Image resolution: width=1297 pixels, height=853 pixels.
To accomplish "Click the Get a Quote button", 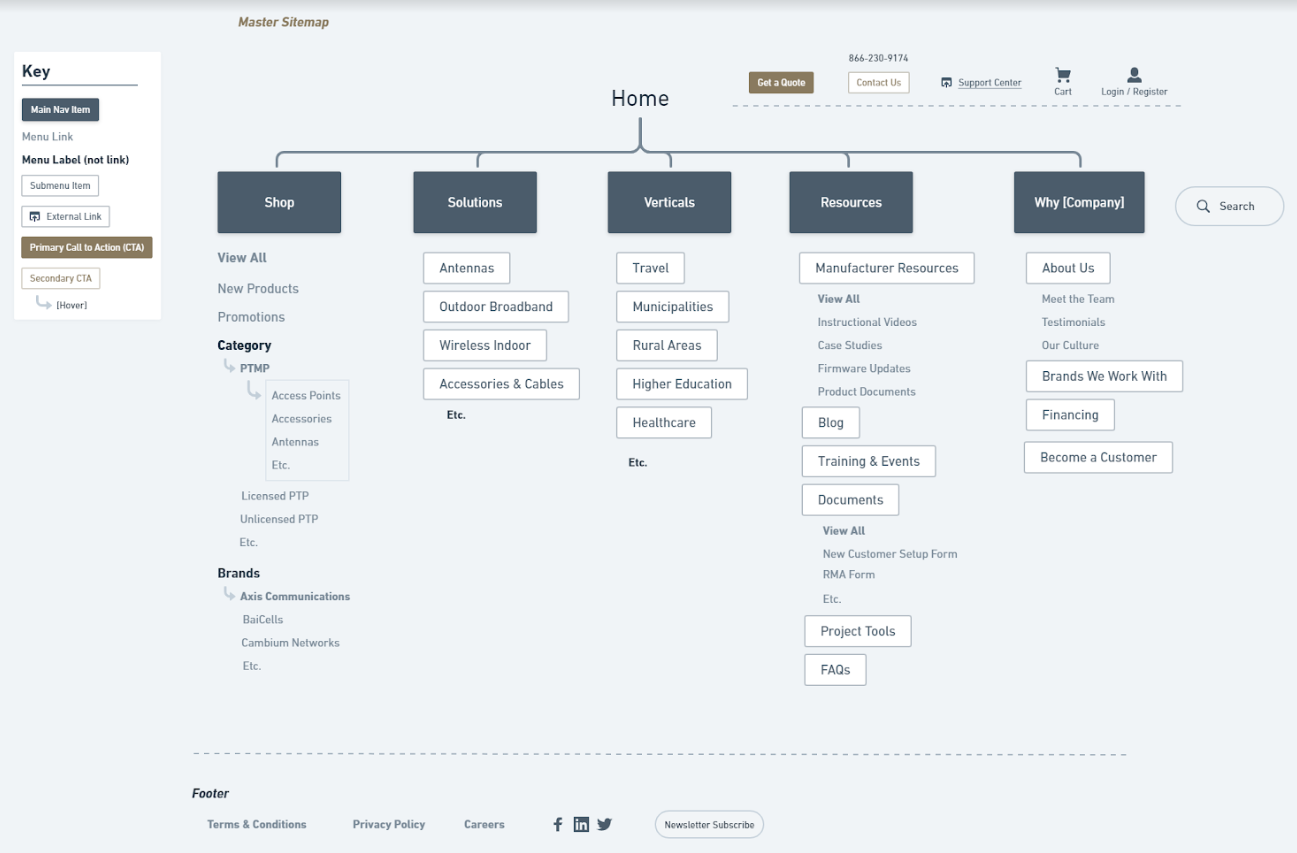I will click(781, 82).
